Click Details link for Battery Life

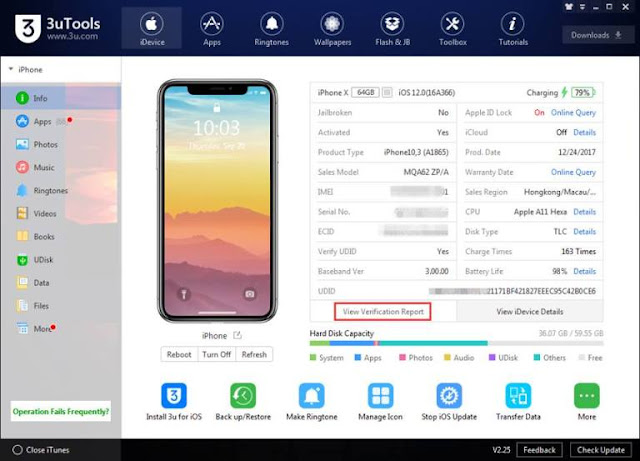point(584,271)
